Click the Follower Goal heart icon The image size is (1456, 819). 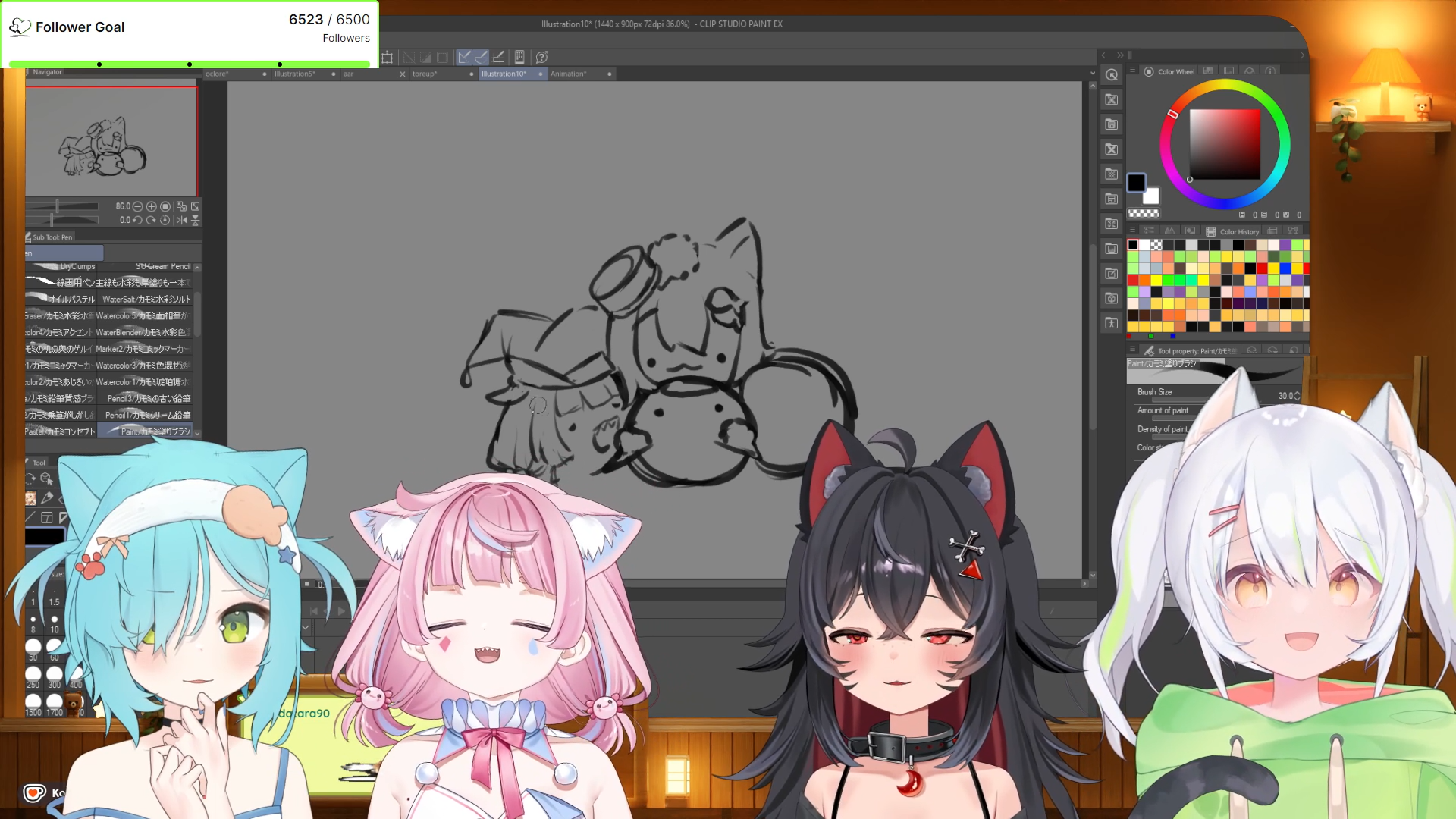[20, 28]
